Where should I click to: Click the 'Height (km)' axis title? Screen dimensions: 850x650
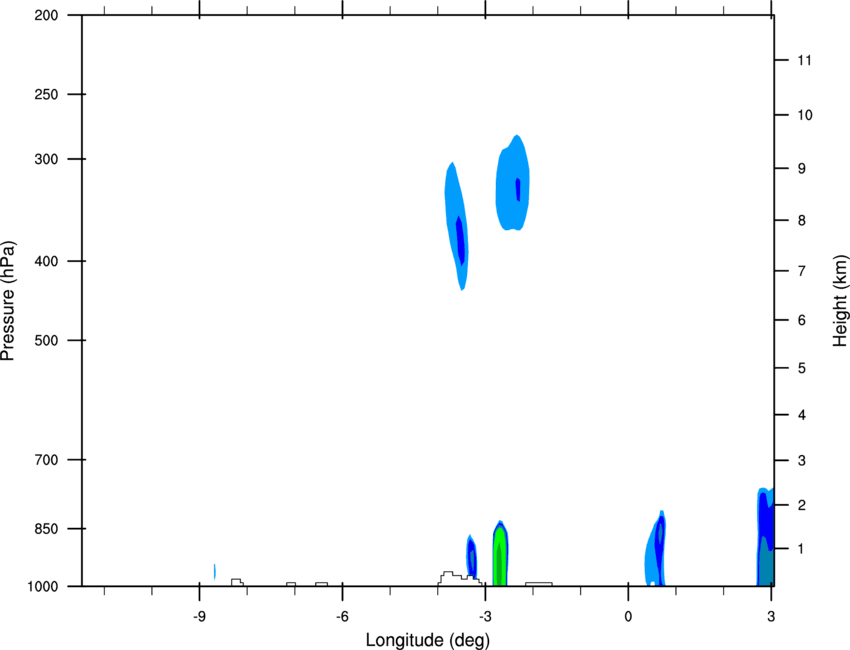840,300
